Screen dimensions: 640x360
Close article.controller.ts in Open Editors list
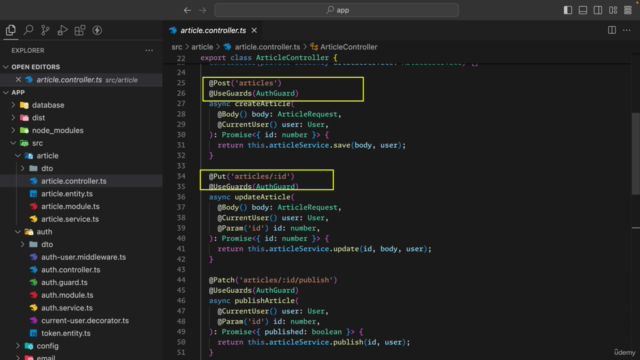click(18, 80)
